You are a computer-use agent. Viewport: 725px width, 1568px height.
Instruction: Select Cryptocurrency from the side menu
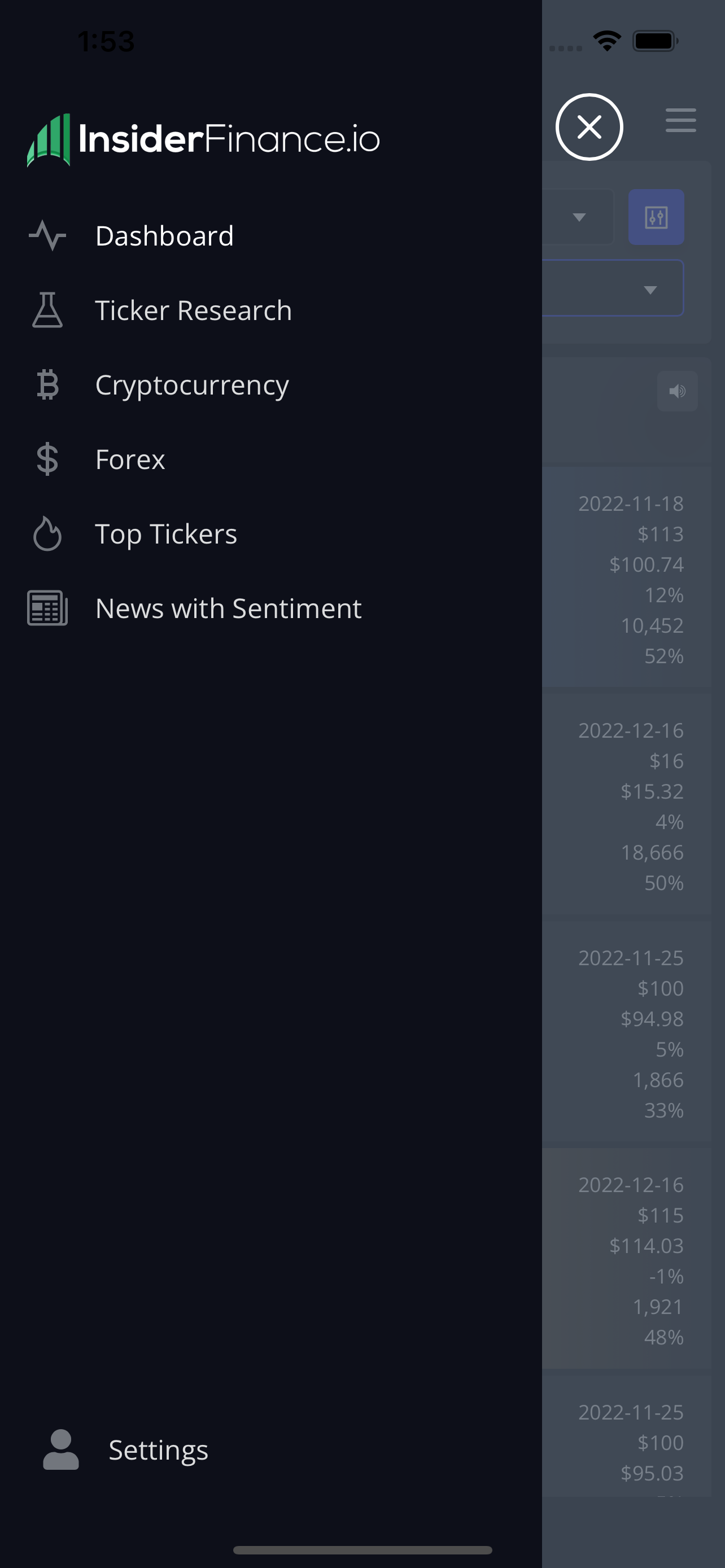(x=192, y=385)
